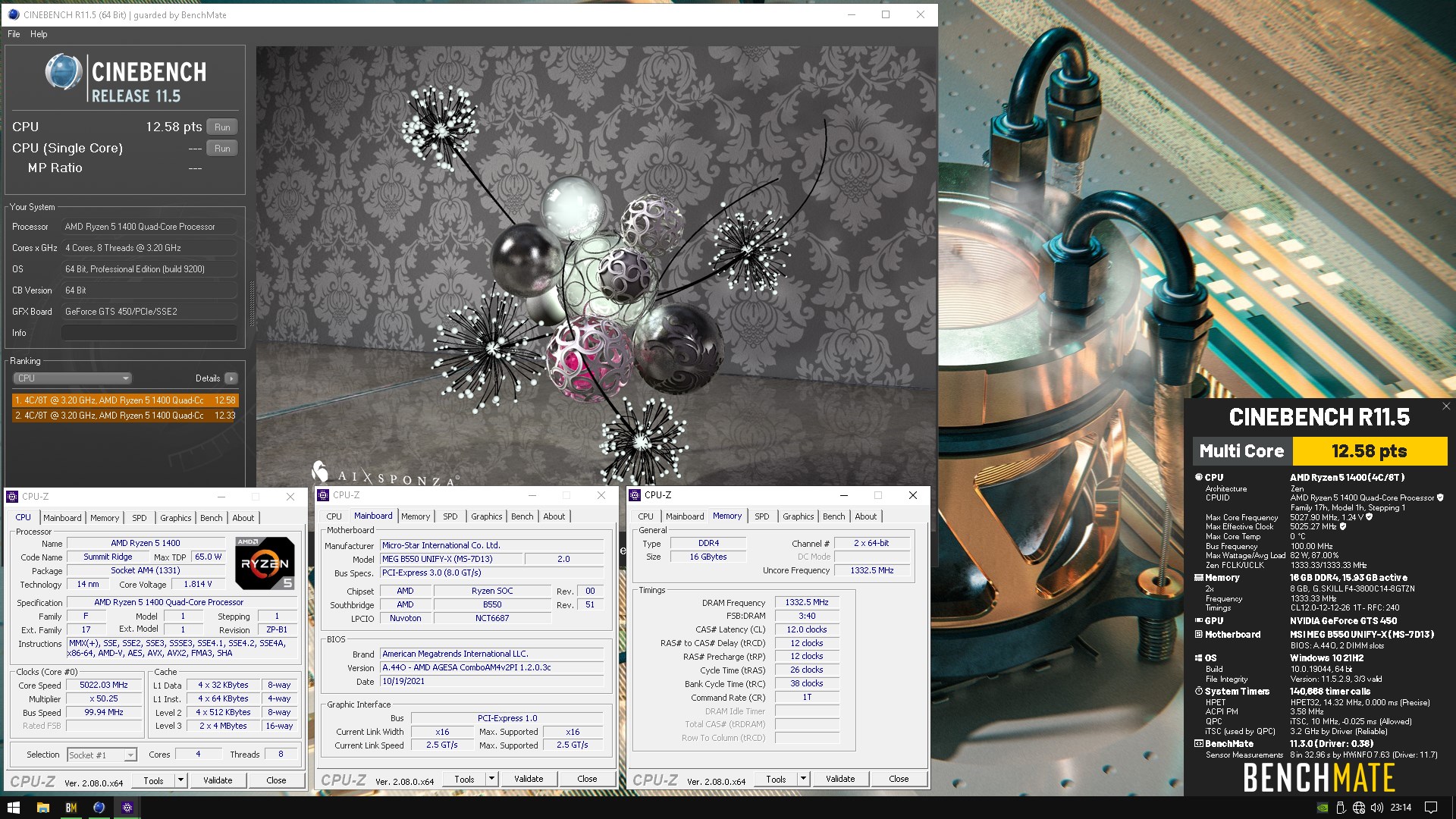
Task: Click BenchMate section icon near version 11.3.0
Action: [1199, 744]
